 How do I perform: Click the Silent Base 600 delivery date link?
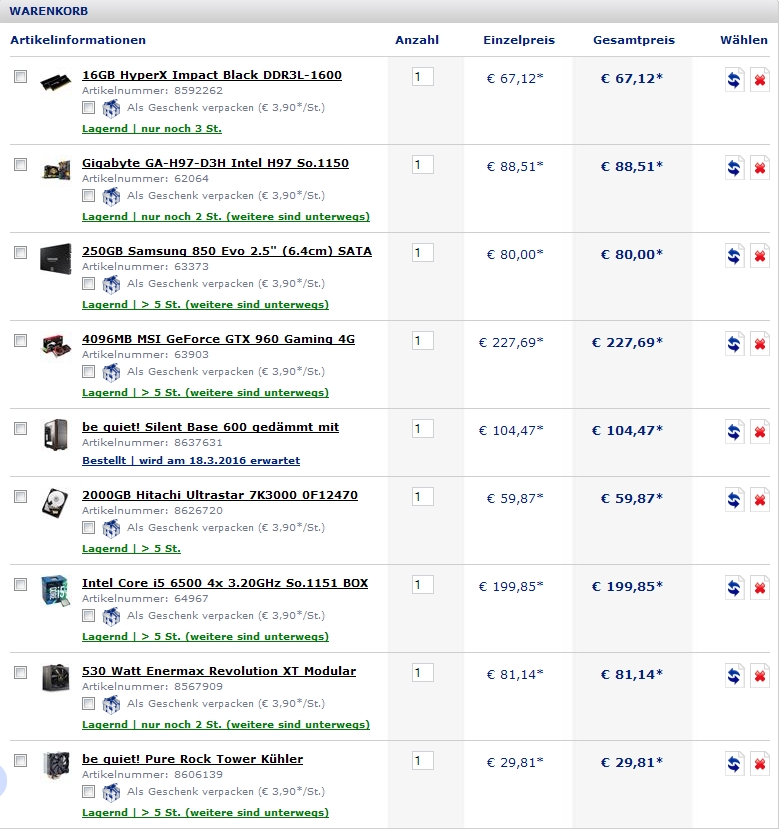click(190, 461)
